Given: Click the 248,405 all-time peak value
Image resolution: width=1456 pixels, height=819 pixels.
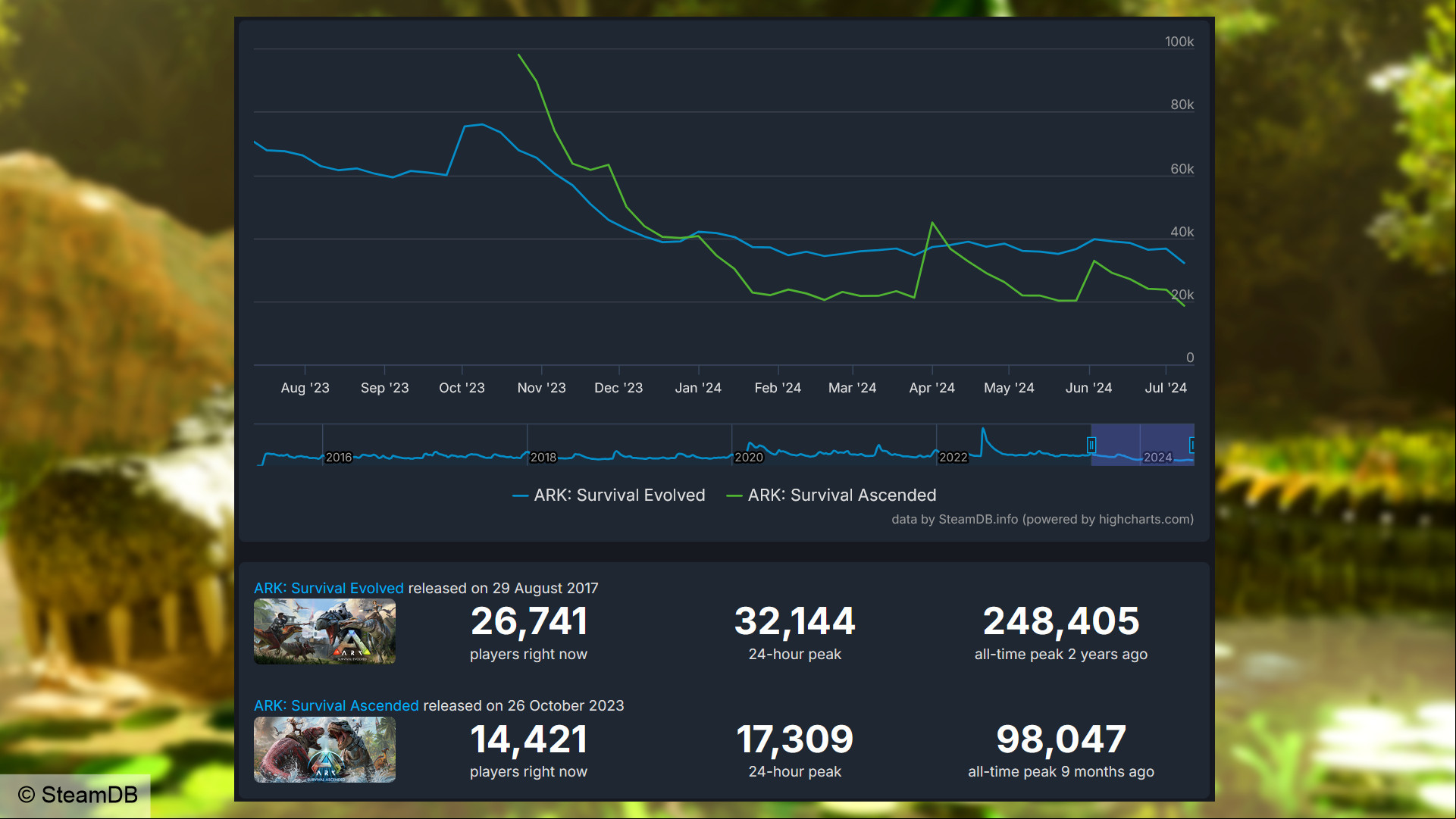Looking at the screenshot, I should click(1061, 621).
